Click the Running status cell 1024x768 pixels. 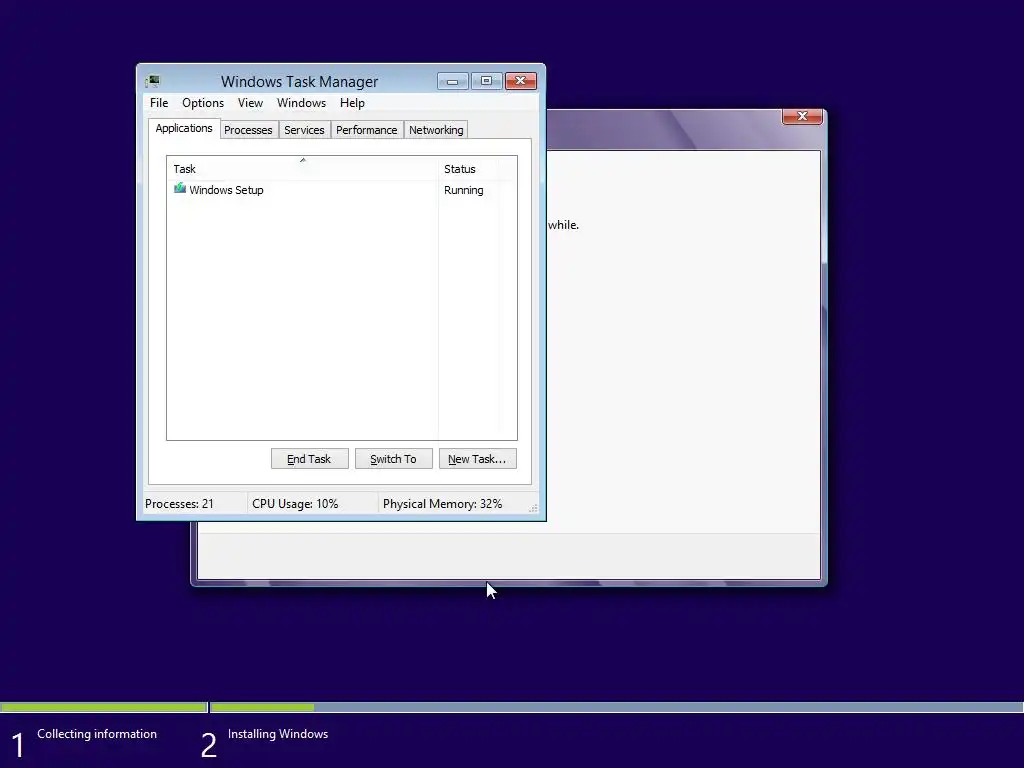464,190
